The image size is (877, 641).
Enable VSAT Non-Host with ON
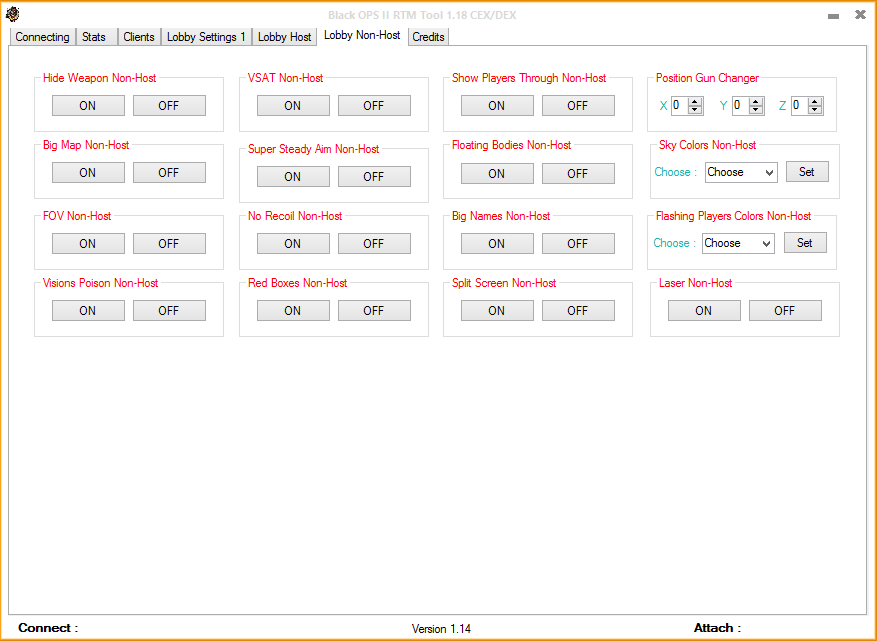[x=293, y=106]
